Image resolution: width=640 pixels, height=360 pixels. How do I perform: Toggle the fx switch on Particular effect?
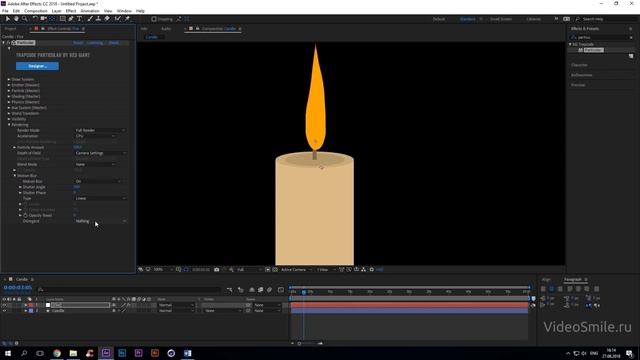(x=8, y=42)
